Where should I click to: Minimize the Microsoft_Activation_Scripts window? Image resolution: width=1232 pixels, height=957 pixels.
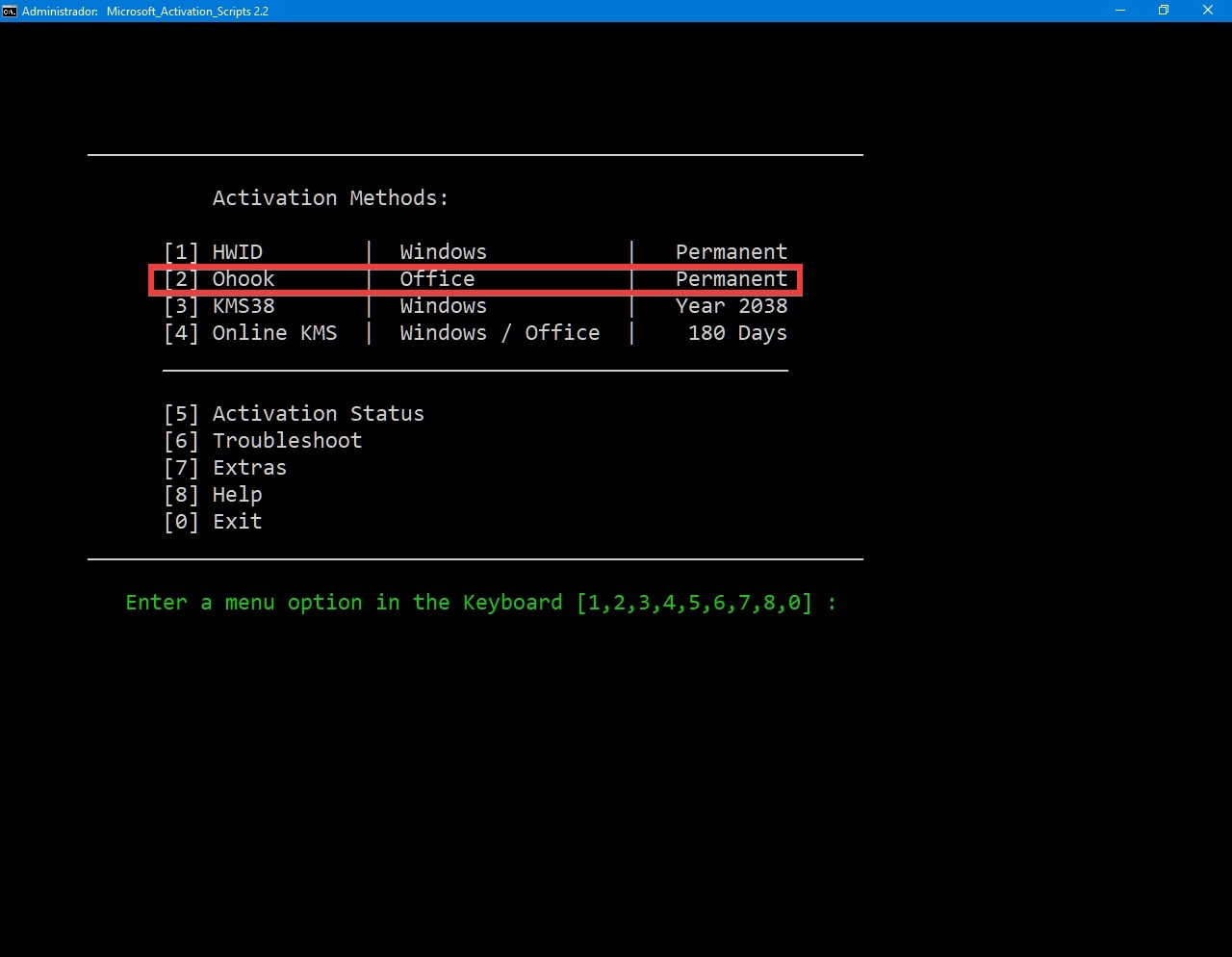click(x=1119, y=11)
